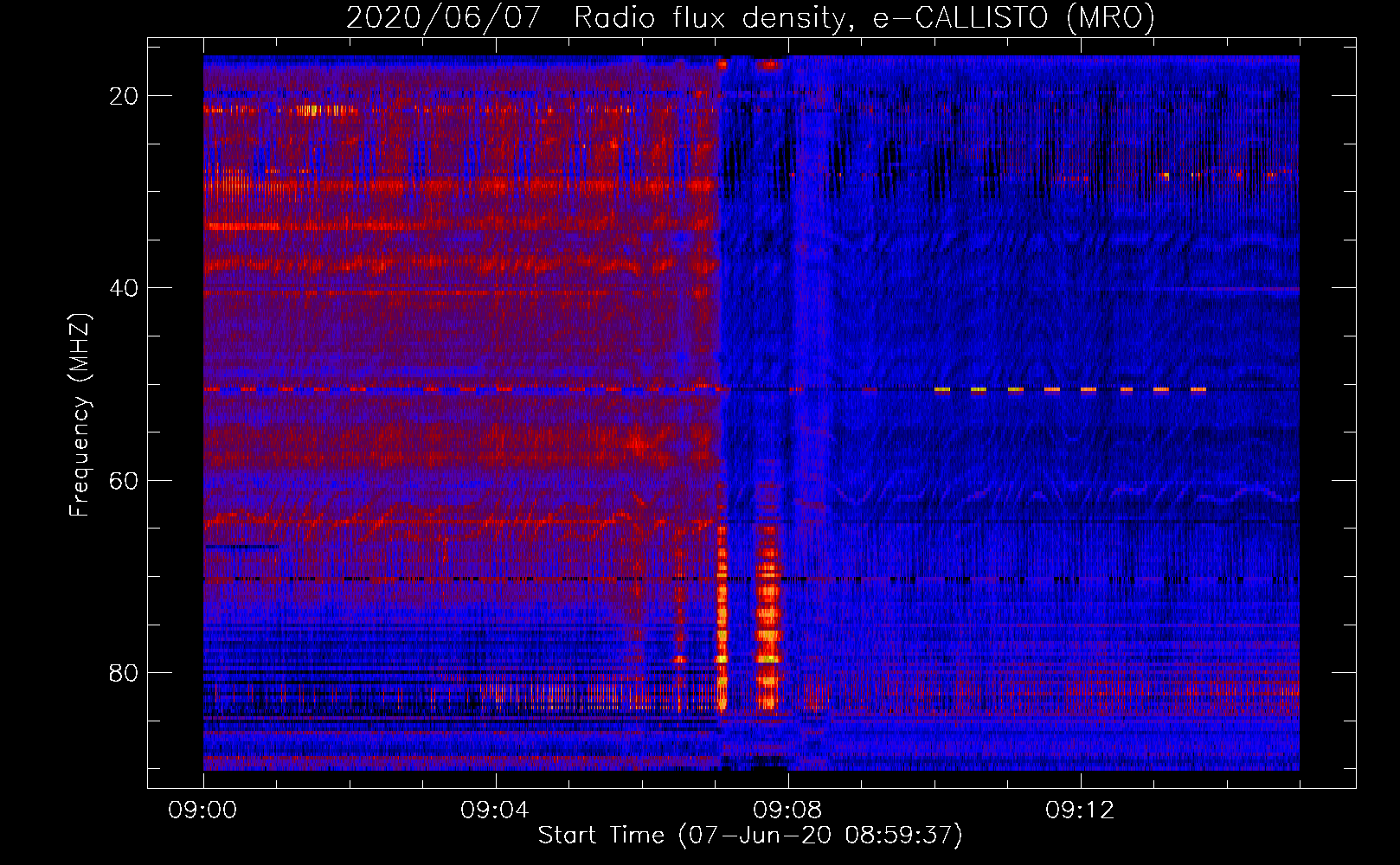This screenshot has height=865, width=1400.
Task: Select the '40' frequency tick label
Action: click(x=124, y=288)
